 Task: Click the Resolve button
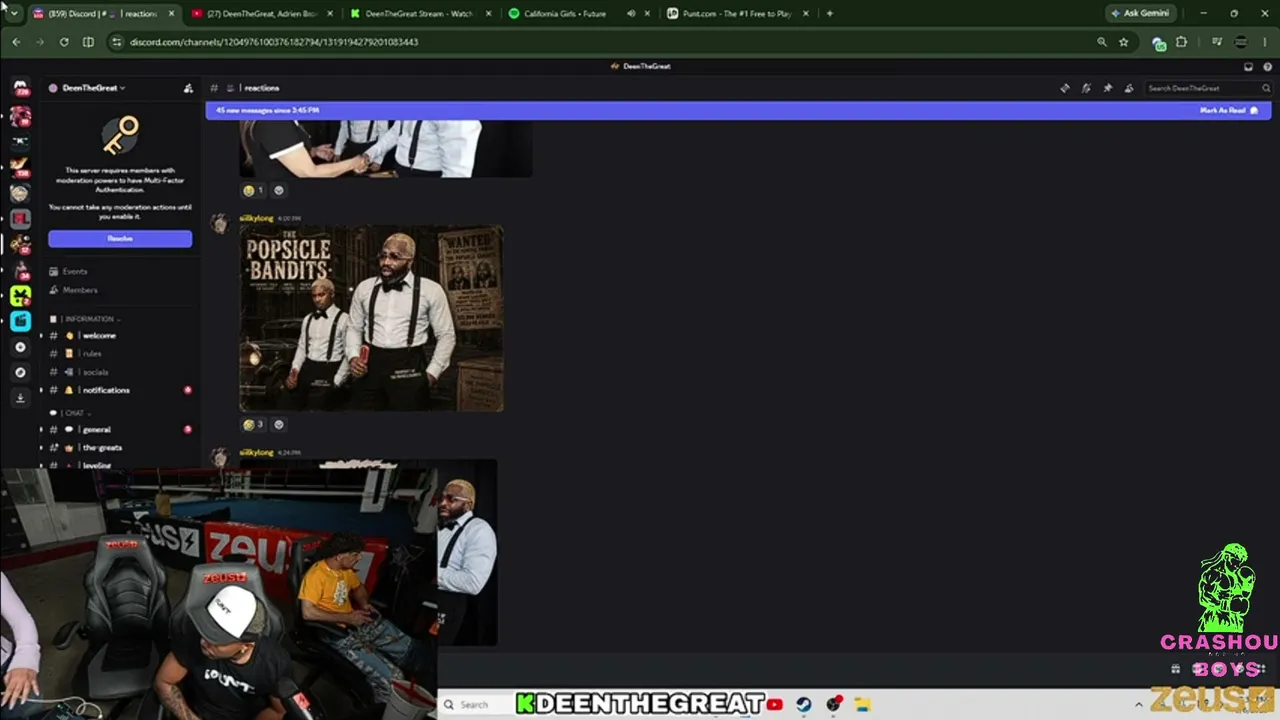click(x=120, y=239)
